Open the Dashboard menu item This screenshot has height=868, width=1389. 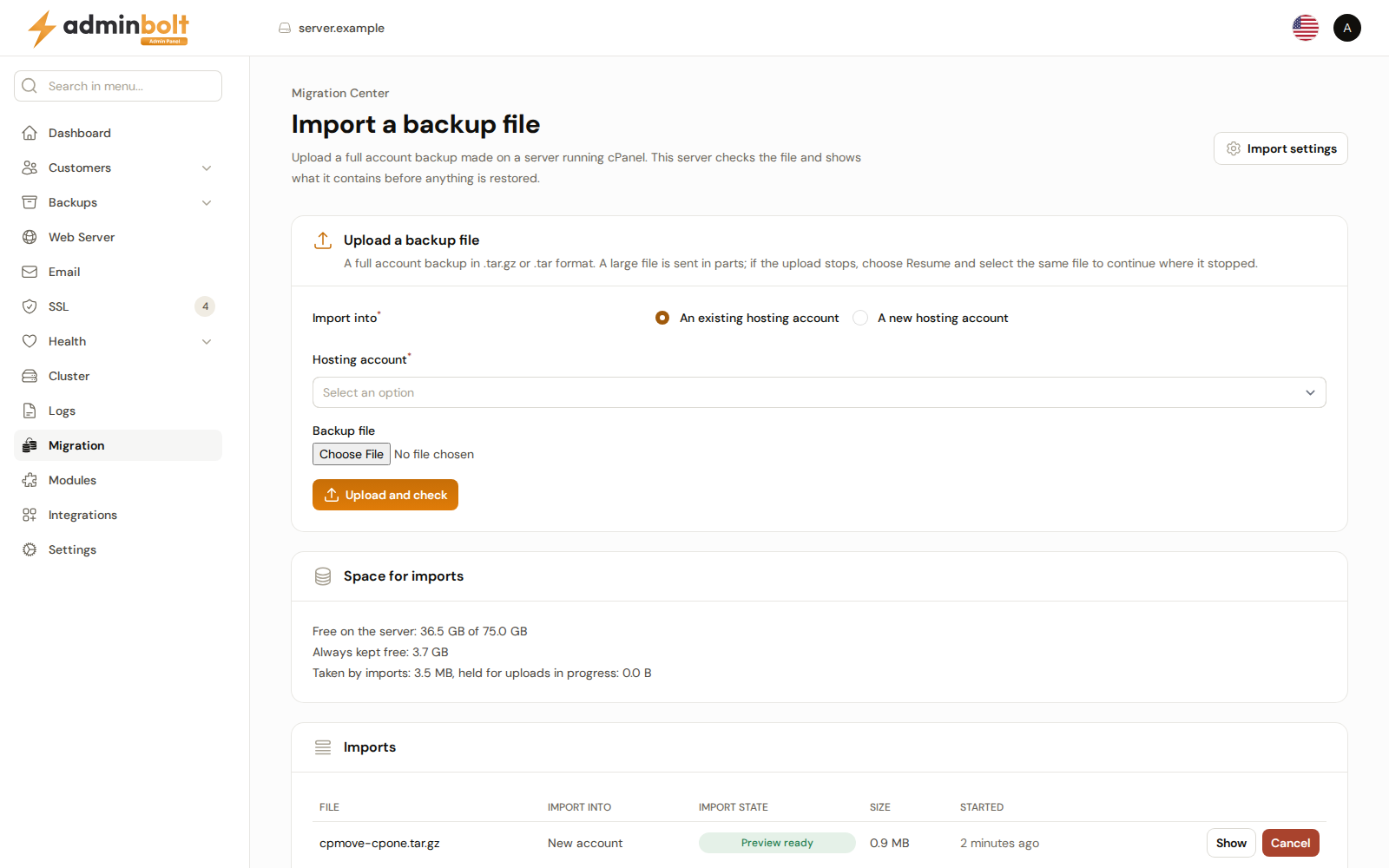coord(118,133)
